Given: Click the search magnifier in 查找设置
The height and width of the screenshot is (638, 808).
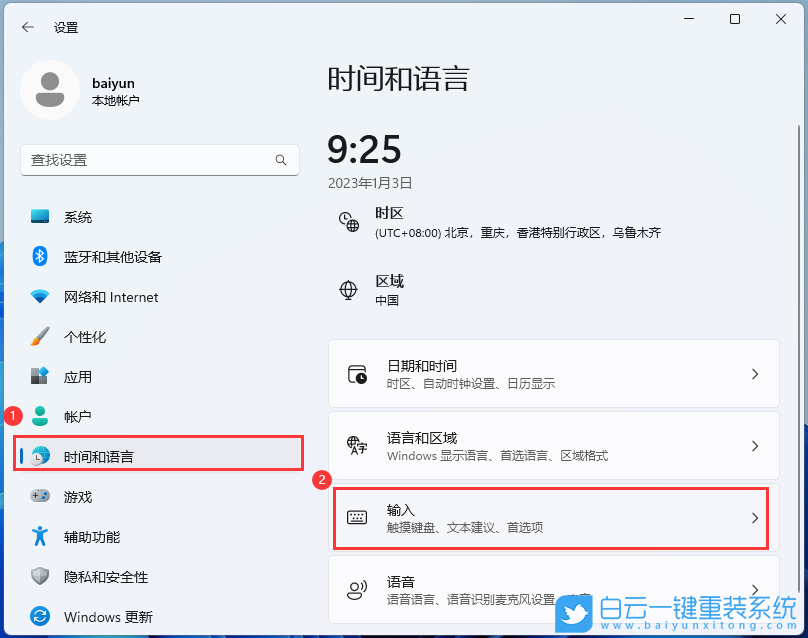Looking at the screenshot, I should click(281, 160).
